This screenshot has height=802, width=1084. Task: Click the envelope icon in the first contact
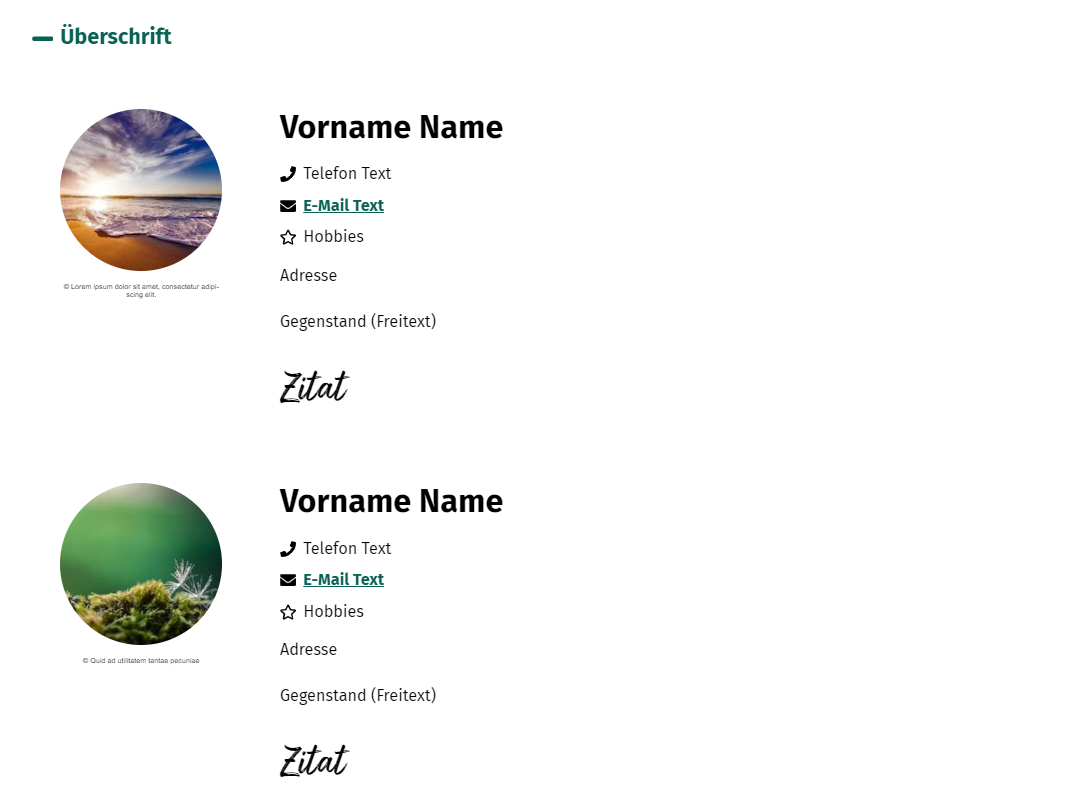[288, 206]
